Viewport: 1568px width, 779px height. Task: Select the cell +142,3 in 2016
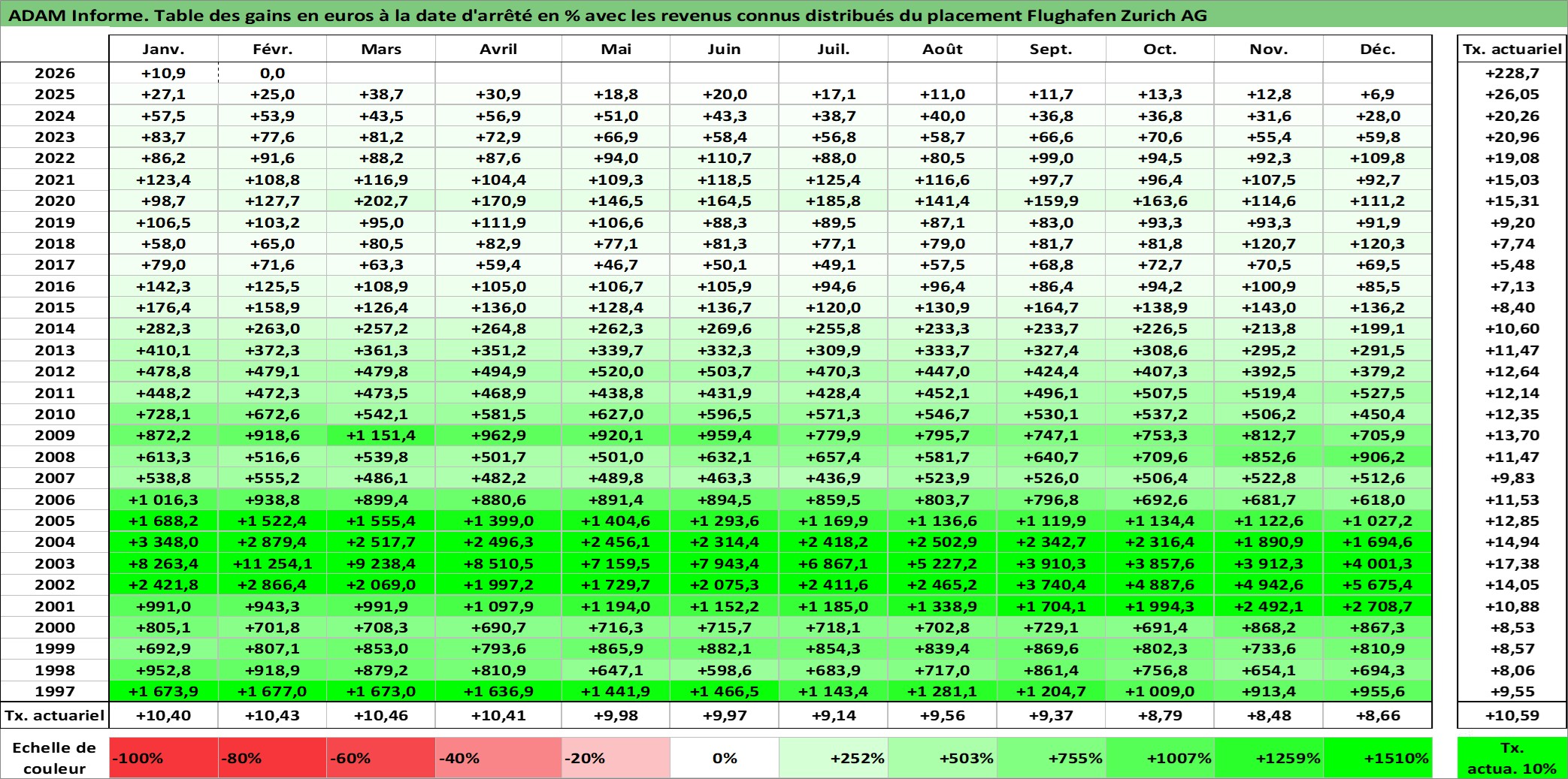tap(163, 286)
